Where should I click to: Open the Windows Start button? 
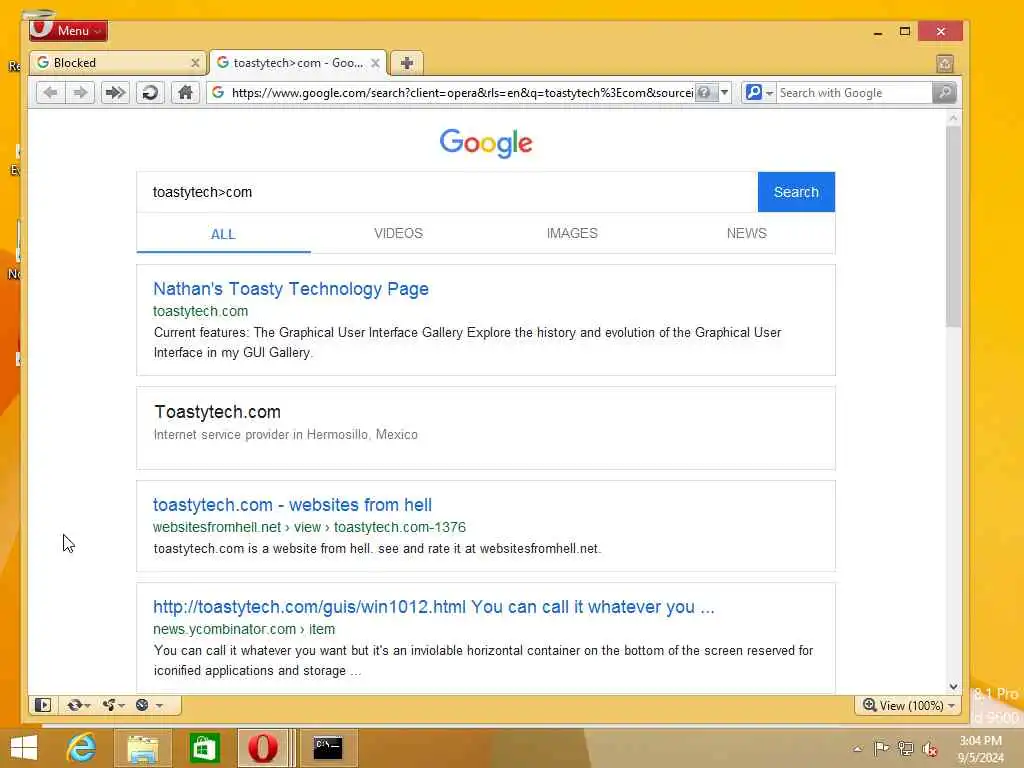[x=24, y=748]
